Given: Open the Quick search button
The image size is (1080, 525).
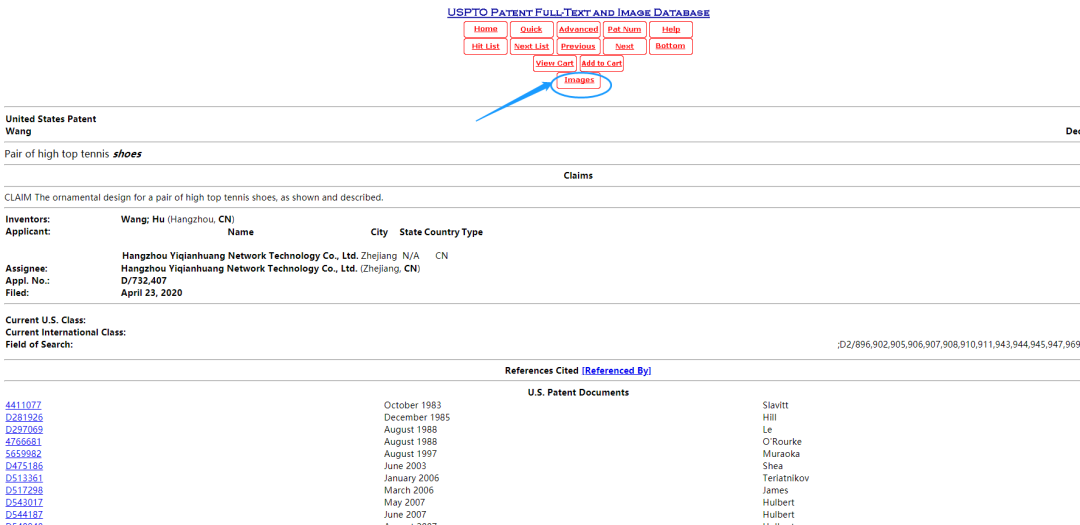Looking at the screenshot, I should (531, 29).
